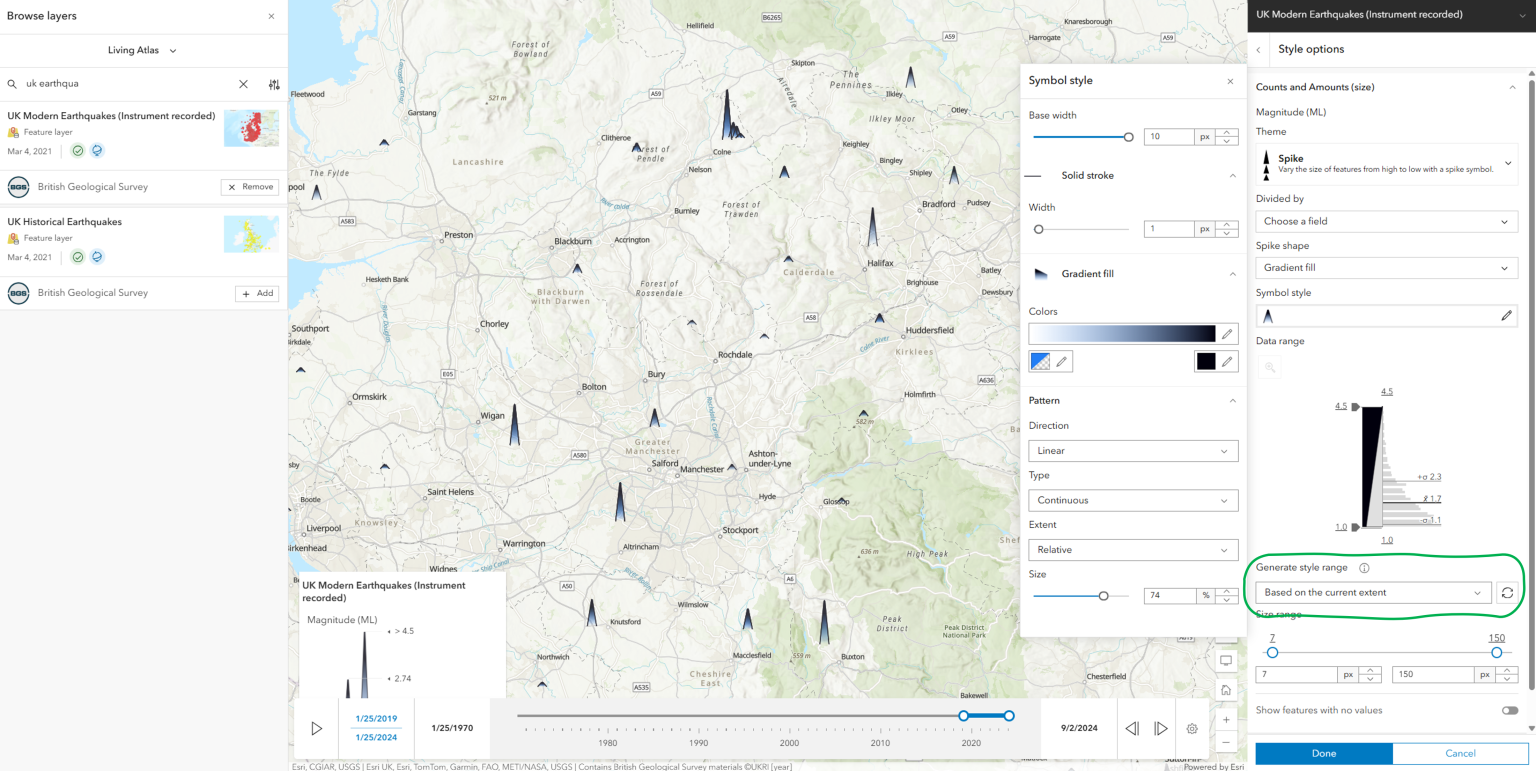Click the gradient Size slider handle

(x=1103, y=596)
